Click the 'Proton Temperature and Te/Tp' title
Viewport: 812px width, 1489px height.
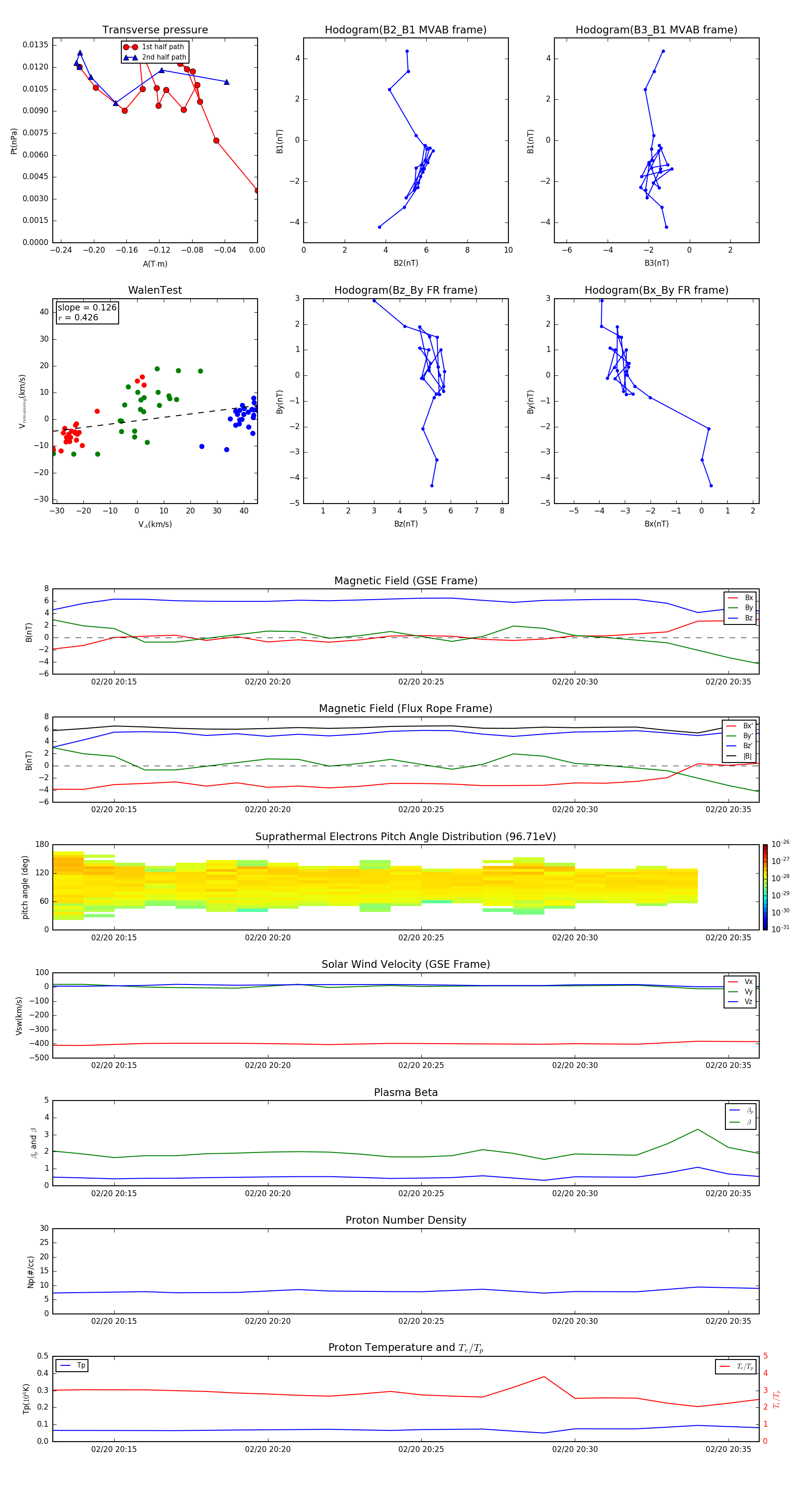click(406, 1348)
